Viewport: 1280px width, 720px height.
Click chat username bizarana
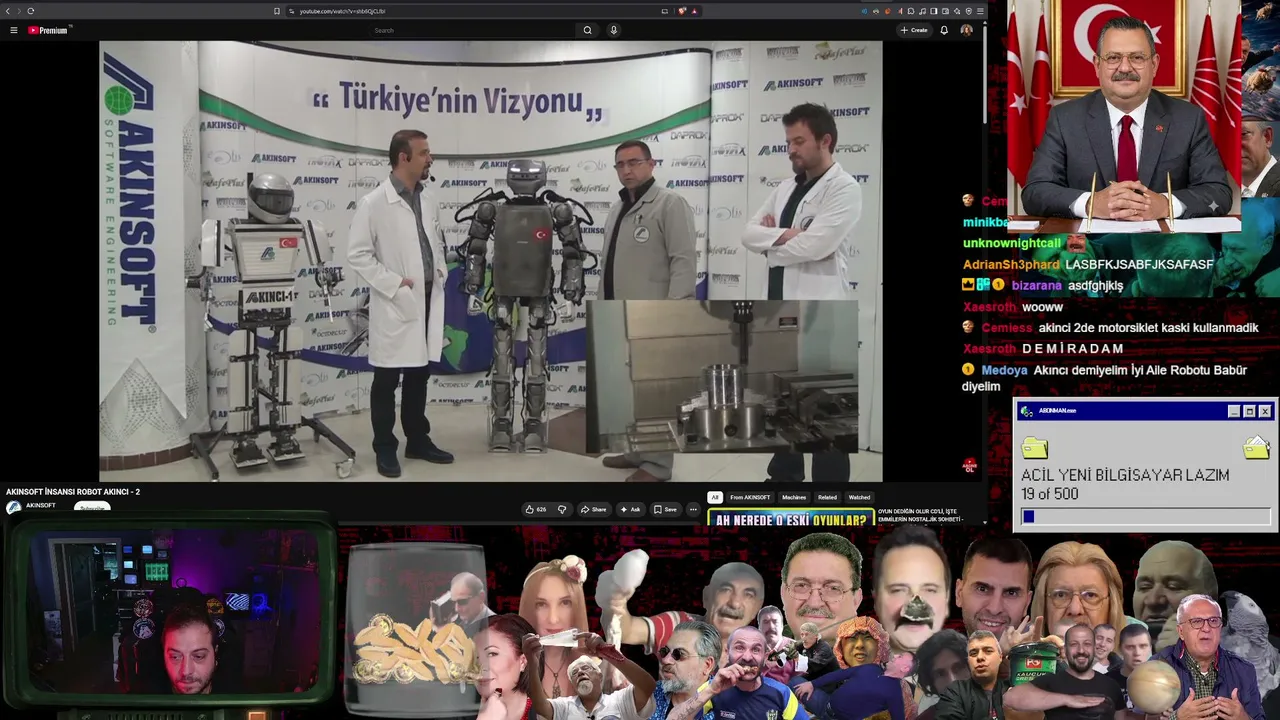[1036, 286]
